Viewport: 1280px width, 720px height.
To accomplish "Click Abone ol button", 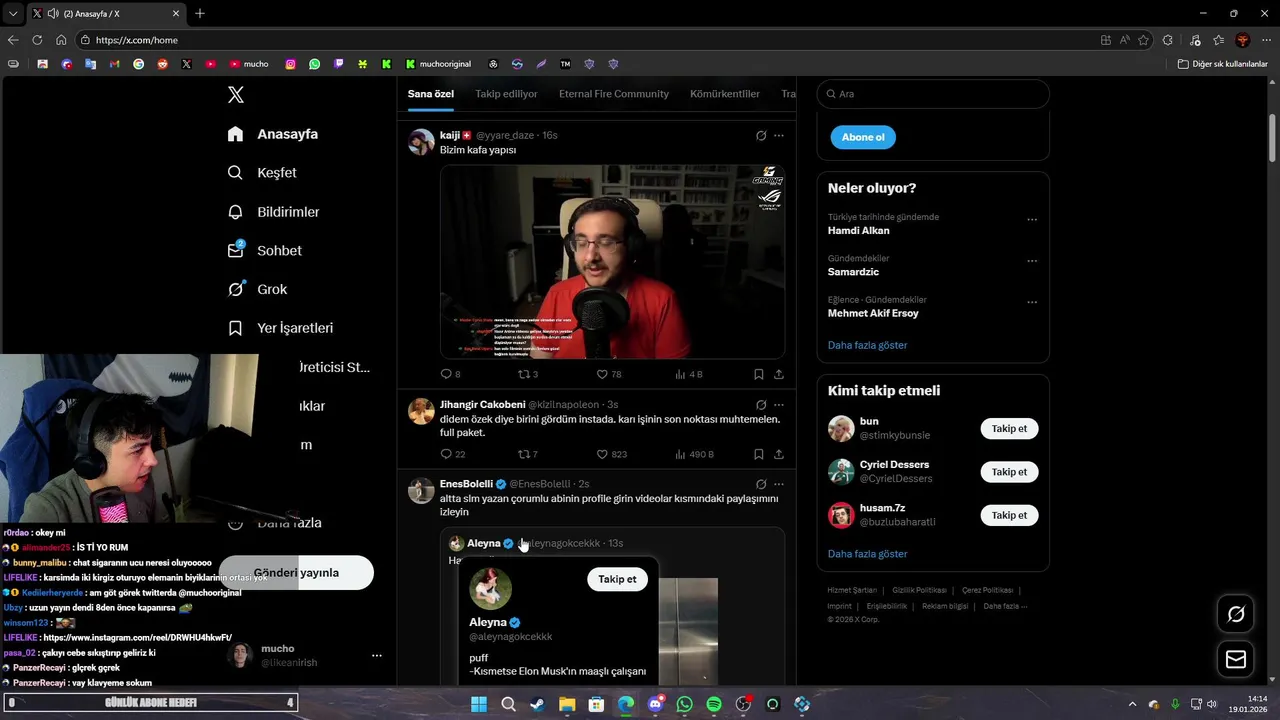I will pyautogui.click(x=863, y=137).
